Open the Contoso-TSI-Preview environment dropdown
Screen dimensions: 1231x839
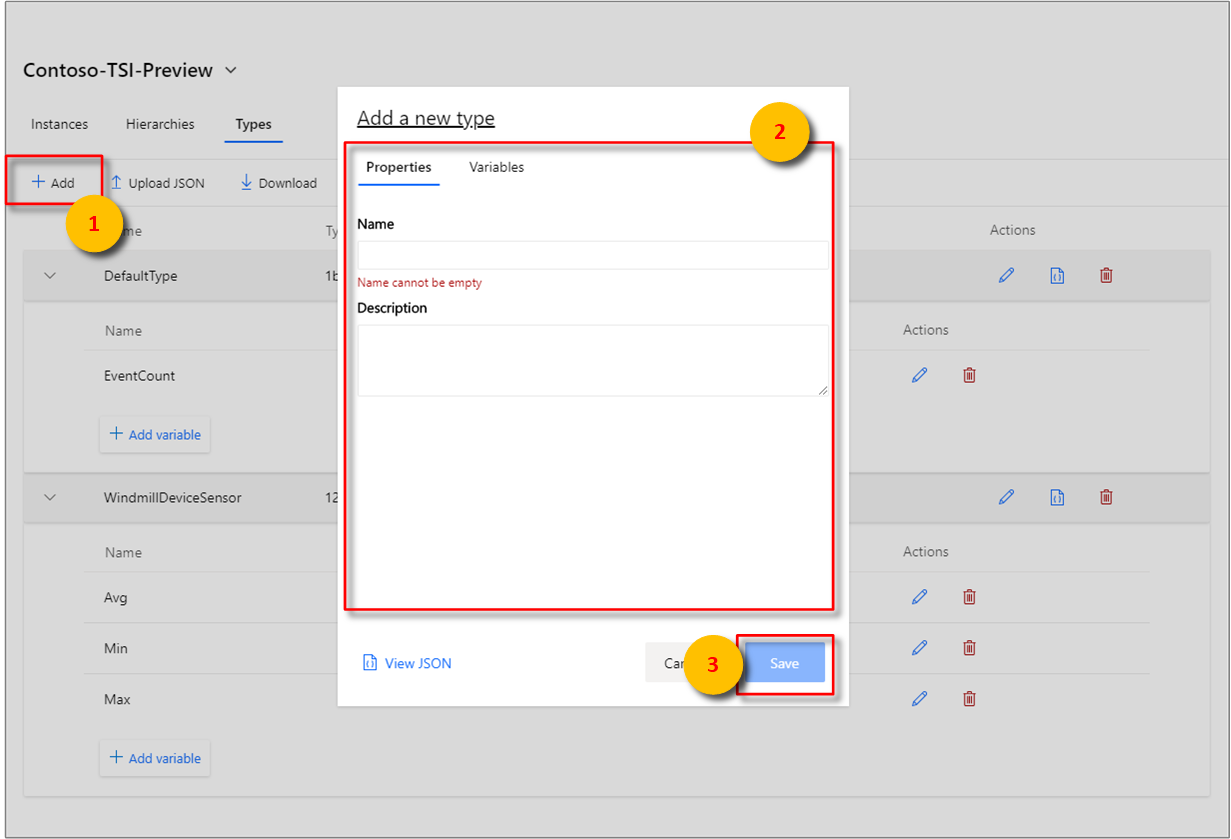pos(230,70)
